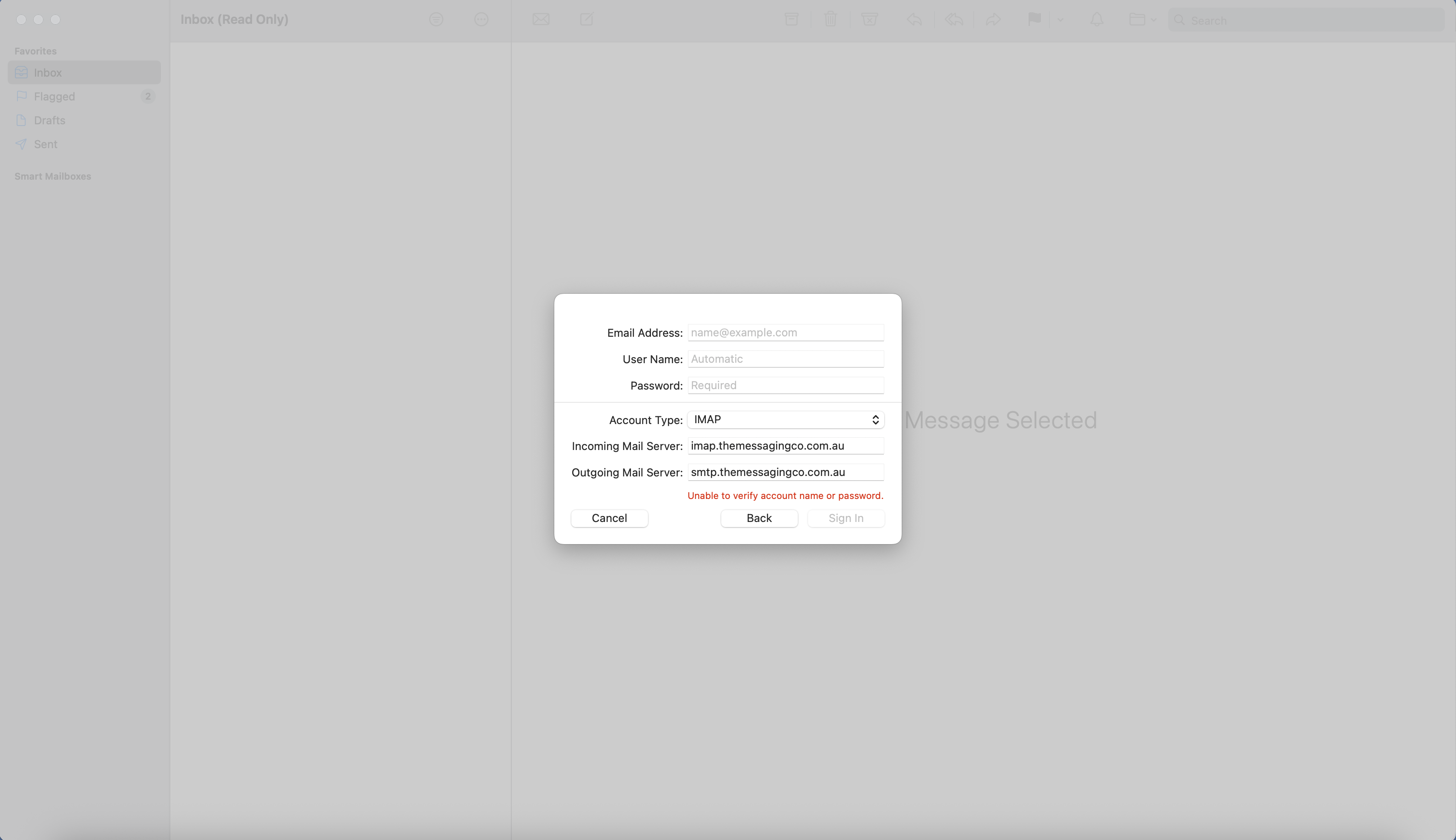The width and height of the screenshot is (1456, 840).
Task: Mute conversation with bell icon
Action: click(1097, 20)
